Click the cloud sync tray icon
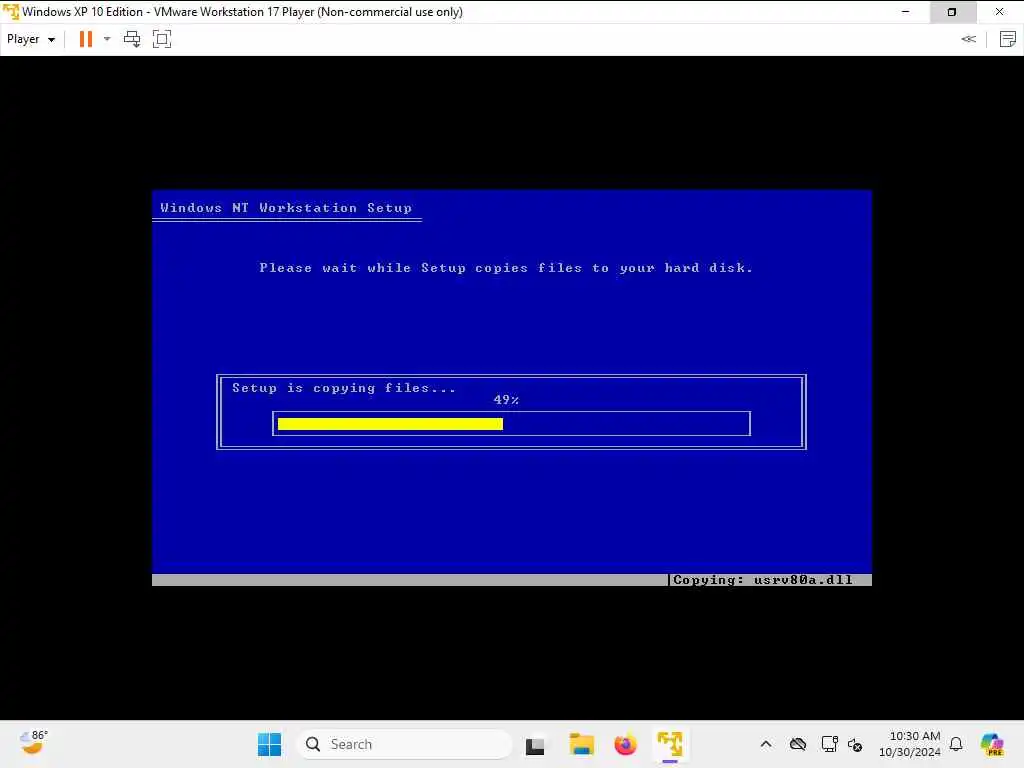Screen dimensions: 1024x768 [797, 744]
